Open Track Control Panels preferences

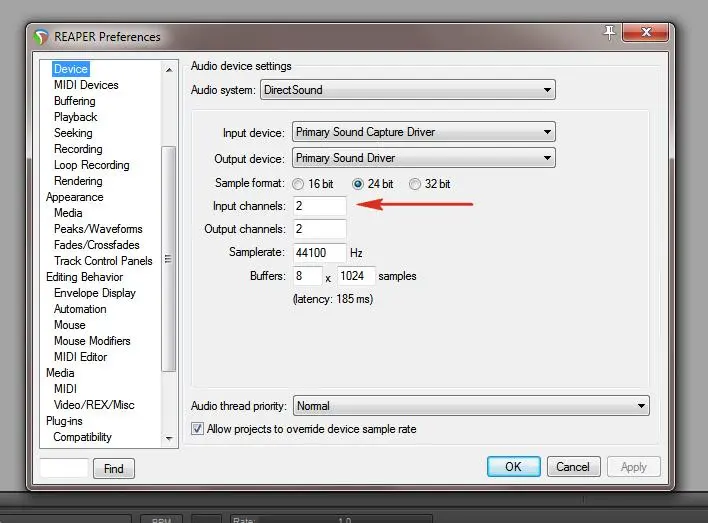coord(103,261)
